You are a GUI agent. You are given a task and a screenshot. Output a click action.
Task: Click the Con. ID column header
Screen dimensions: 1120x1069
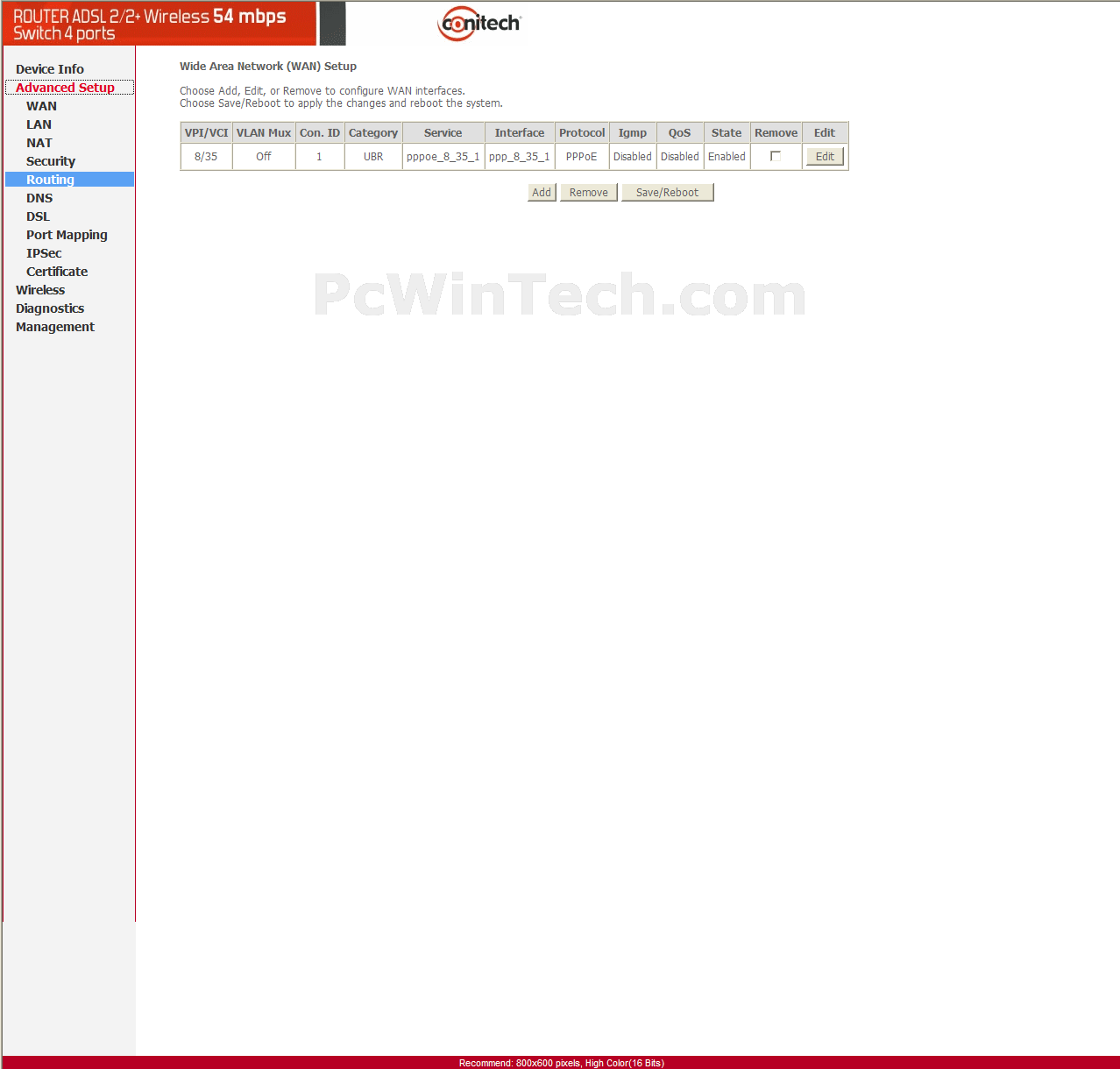tap(320, 133)
